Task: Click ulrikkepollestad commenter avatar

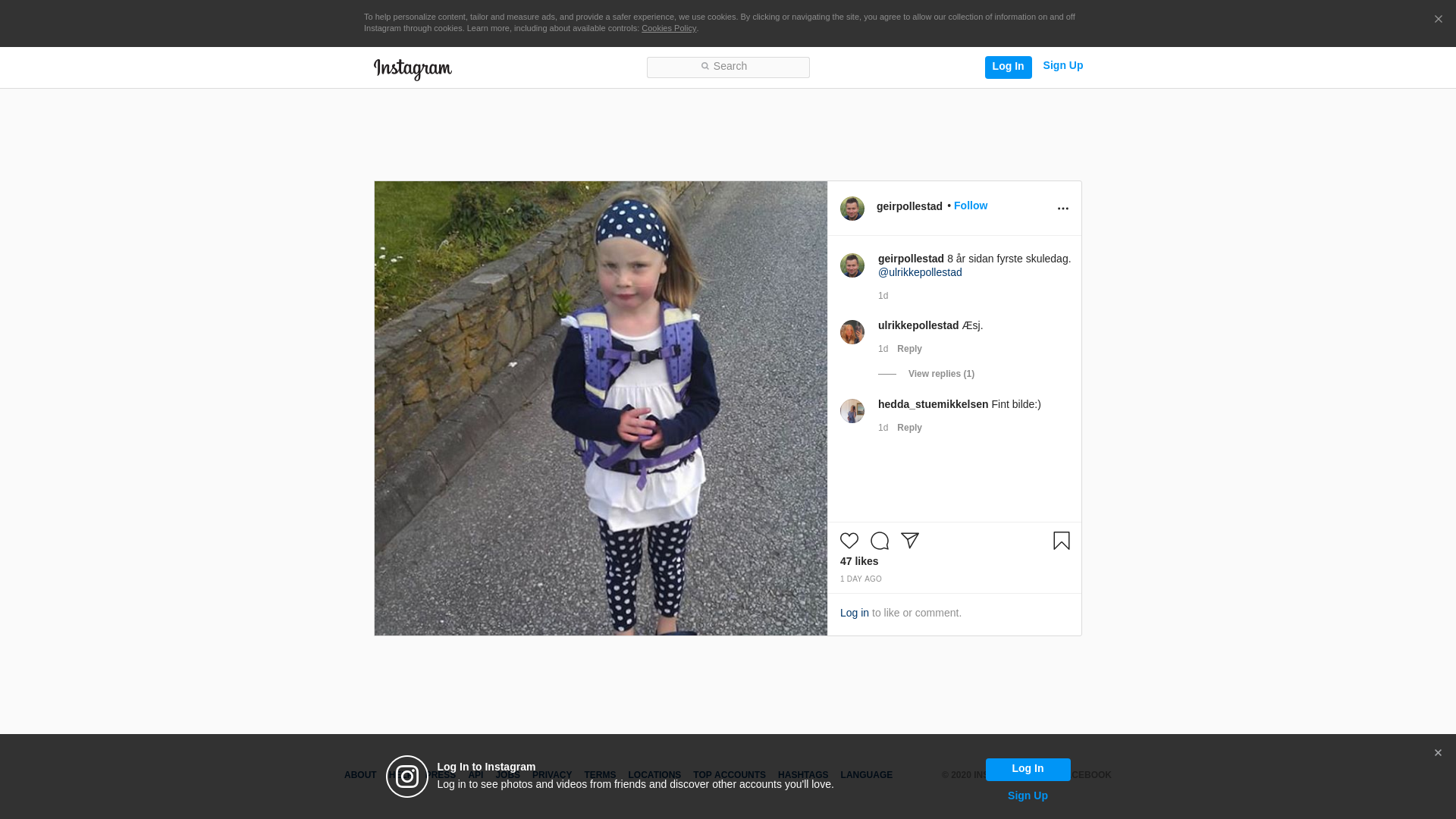Action: click(852, 332)
